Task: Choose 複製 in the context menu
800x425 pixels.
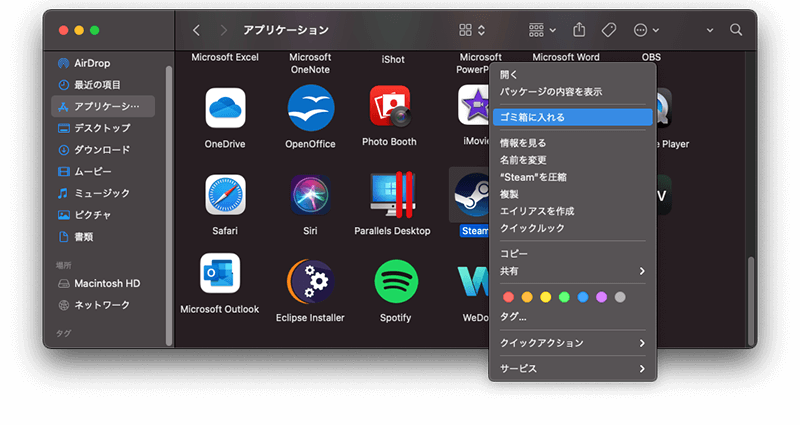Action: pyautogui.click(x=572, y=194)
